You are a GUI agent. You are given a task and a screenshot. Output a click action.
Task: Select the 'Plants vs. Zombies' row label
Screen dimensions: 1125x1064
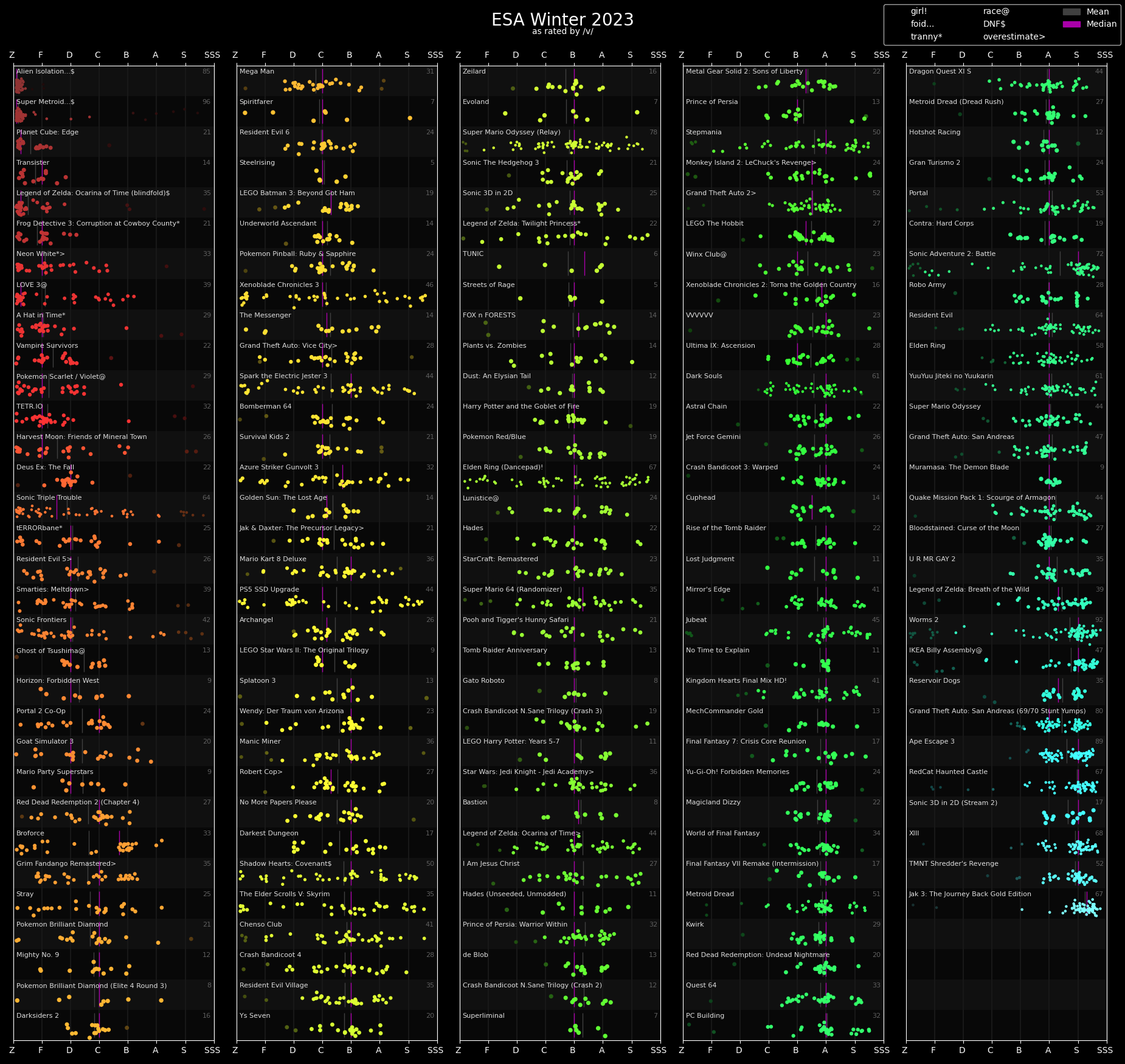(494, 346)
